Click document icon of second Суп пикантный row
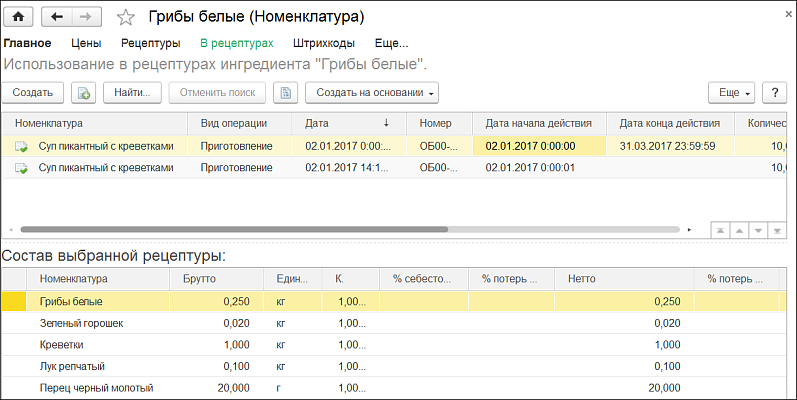This screenshot has height=400, width=797. tap(21, 169)
